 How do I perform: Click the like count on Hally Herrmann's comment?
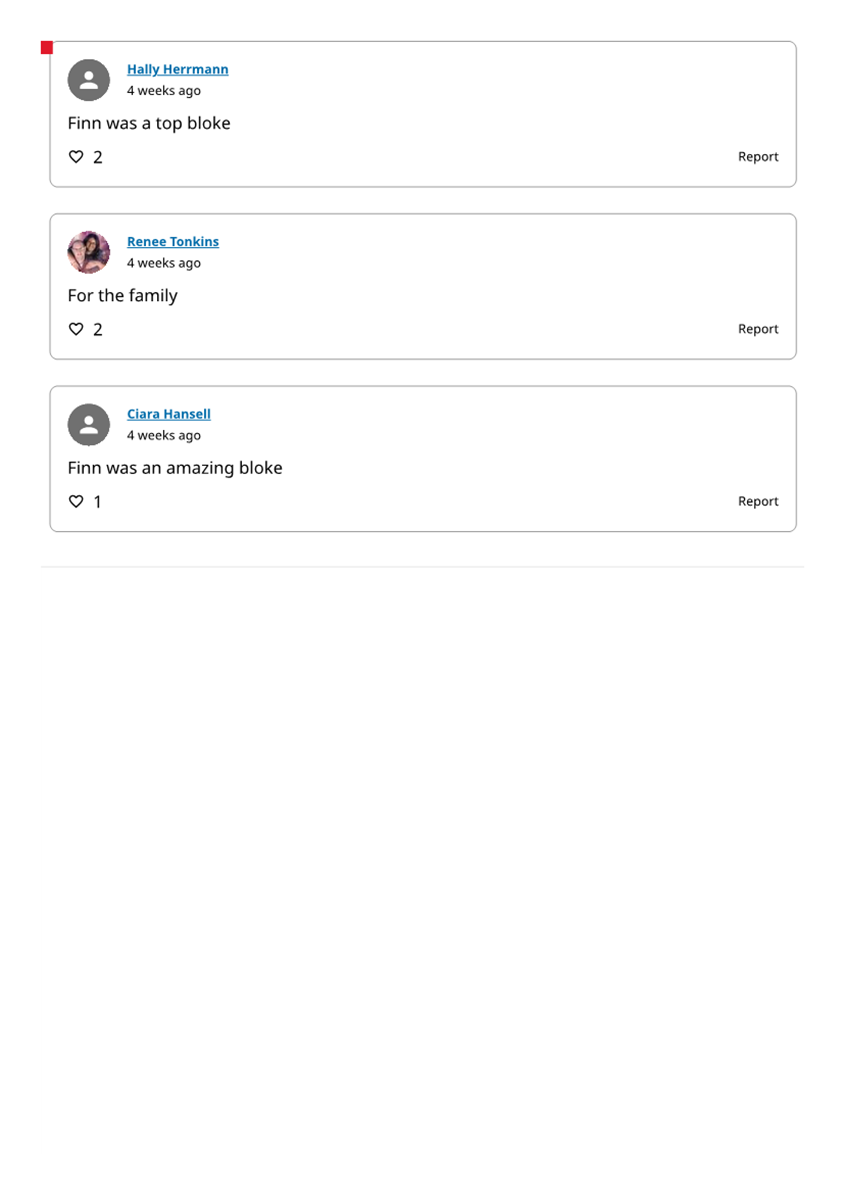pyautogui.click(x=97, y=157)
